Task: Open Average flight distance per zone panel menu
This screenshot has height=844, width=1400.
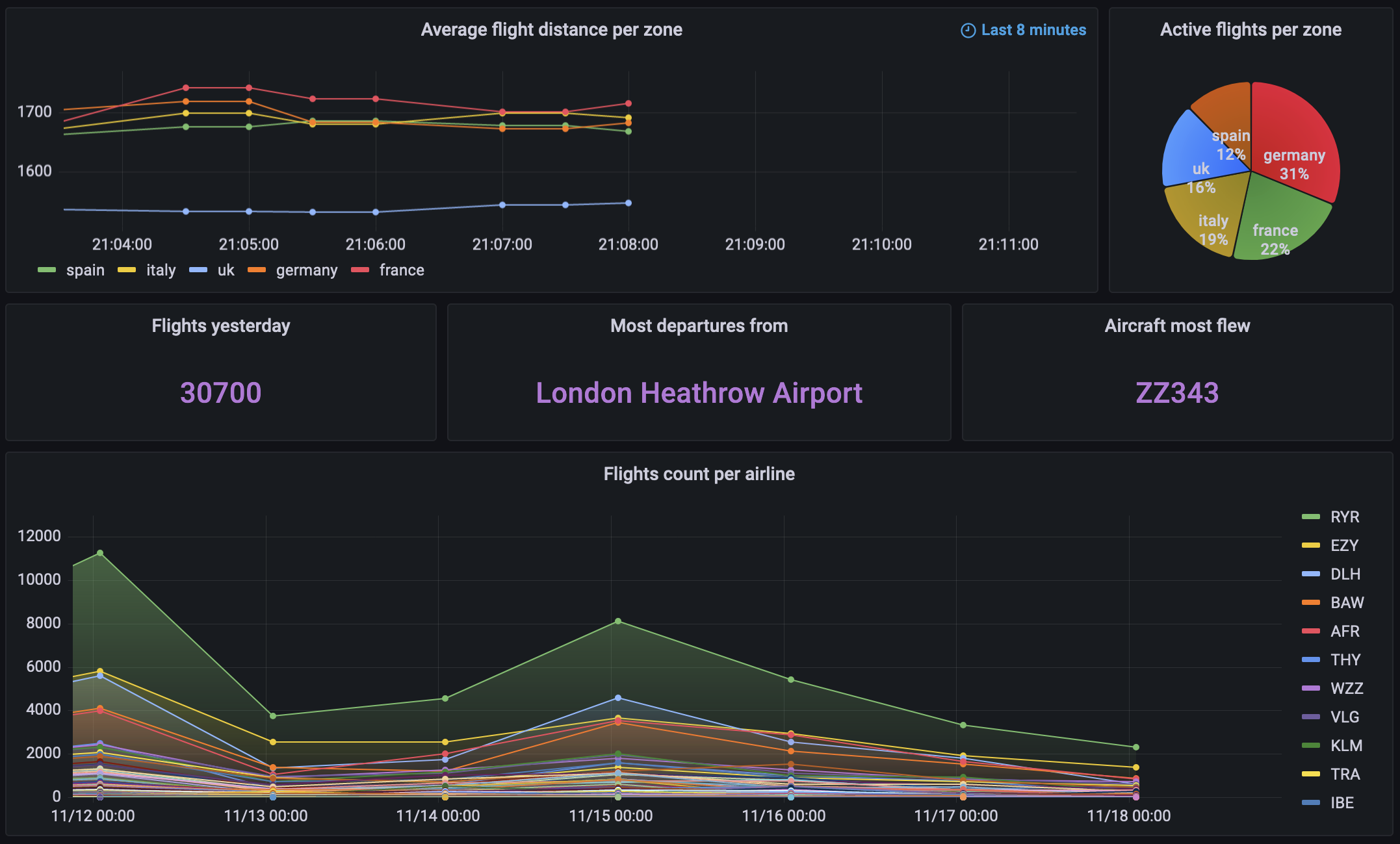Action: click(x=551, y=30)
